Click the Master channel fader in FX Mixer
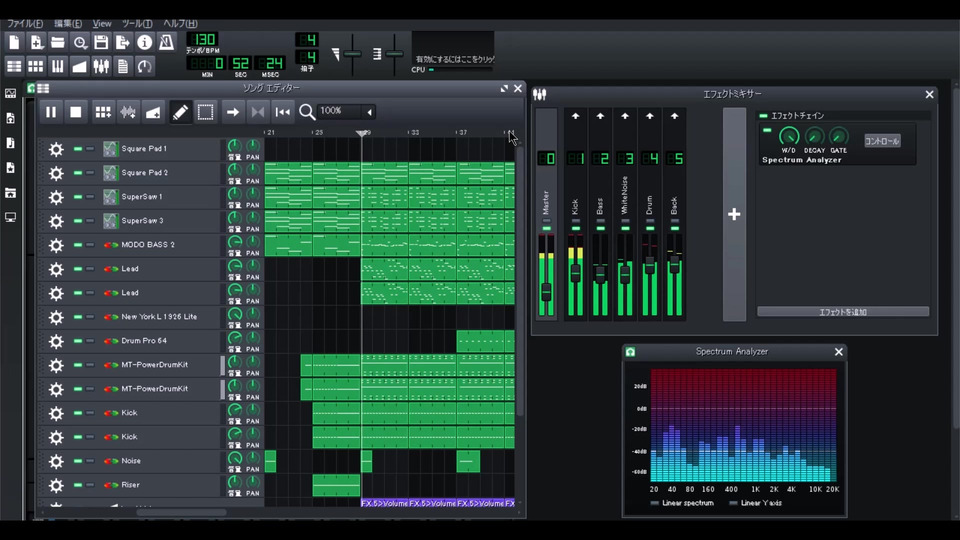 [546, 291]
